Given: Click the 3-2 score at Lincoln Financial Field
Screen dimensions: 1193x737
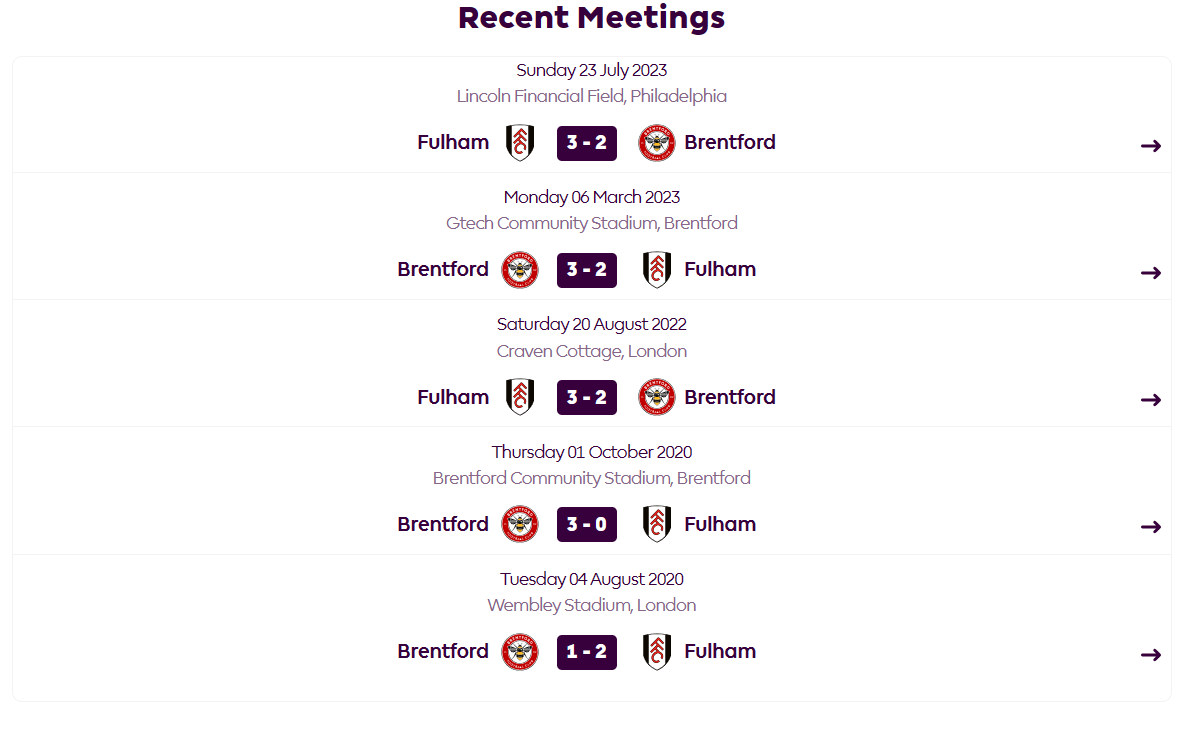Looking at the screenshot, I should [x=587, y=143].
